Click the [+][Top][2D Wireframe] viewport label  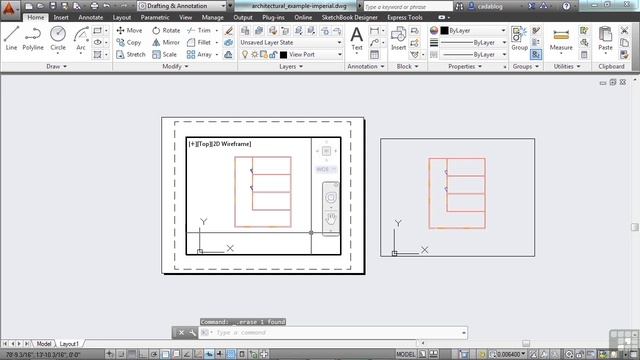(x=220, y=144)
